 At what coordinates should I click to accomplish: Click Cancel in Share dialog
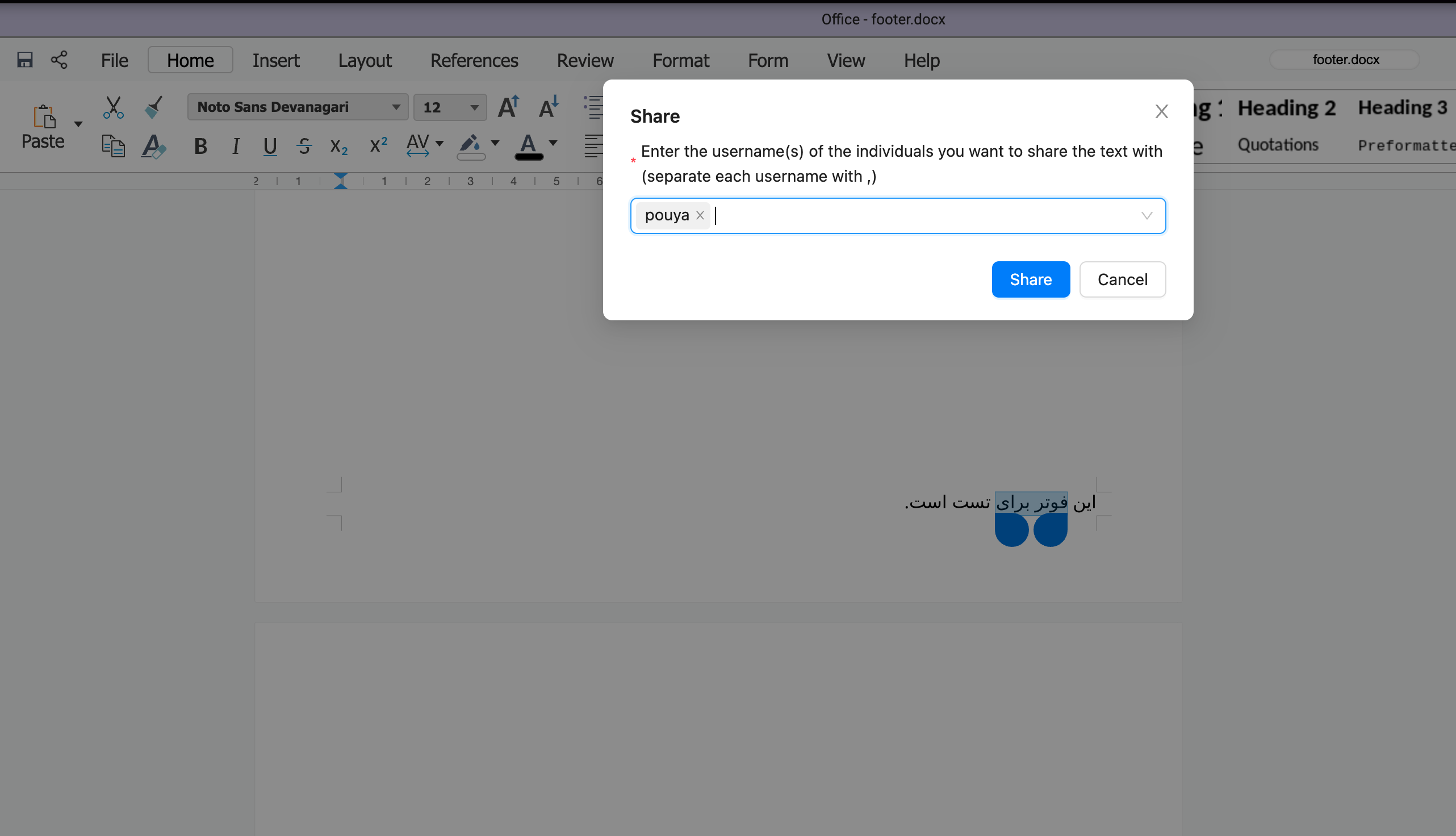tap(1122, 279)
